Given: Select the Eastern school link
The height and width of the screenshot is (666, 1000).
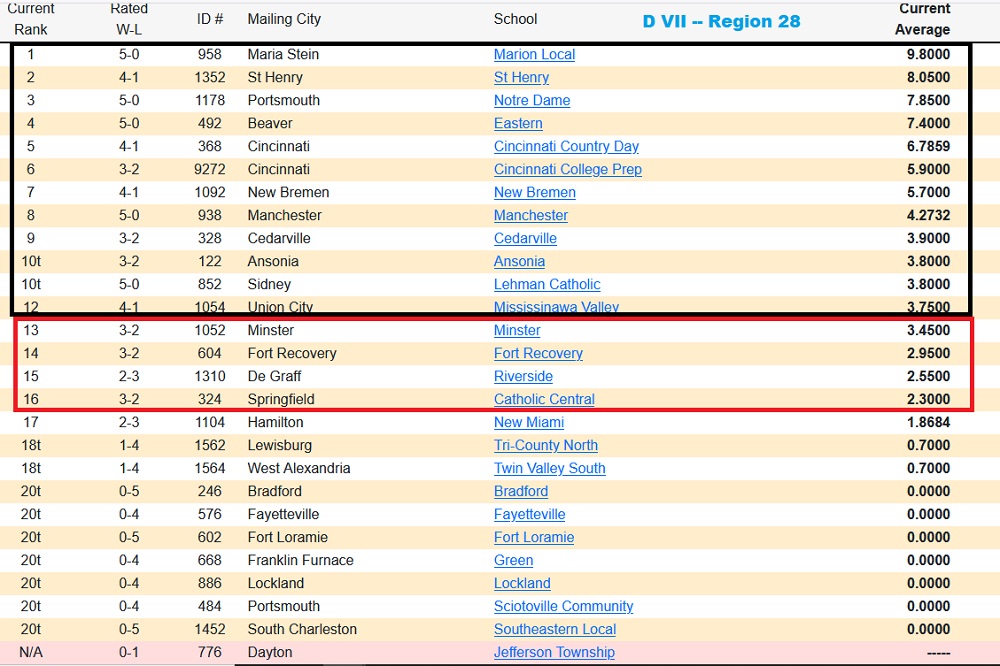Looking at the screenshot, I should coord(518,124).
